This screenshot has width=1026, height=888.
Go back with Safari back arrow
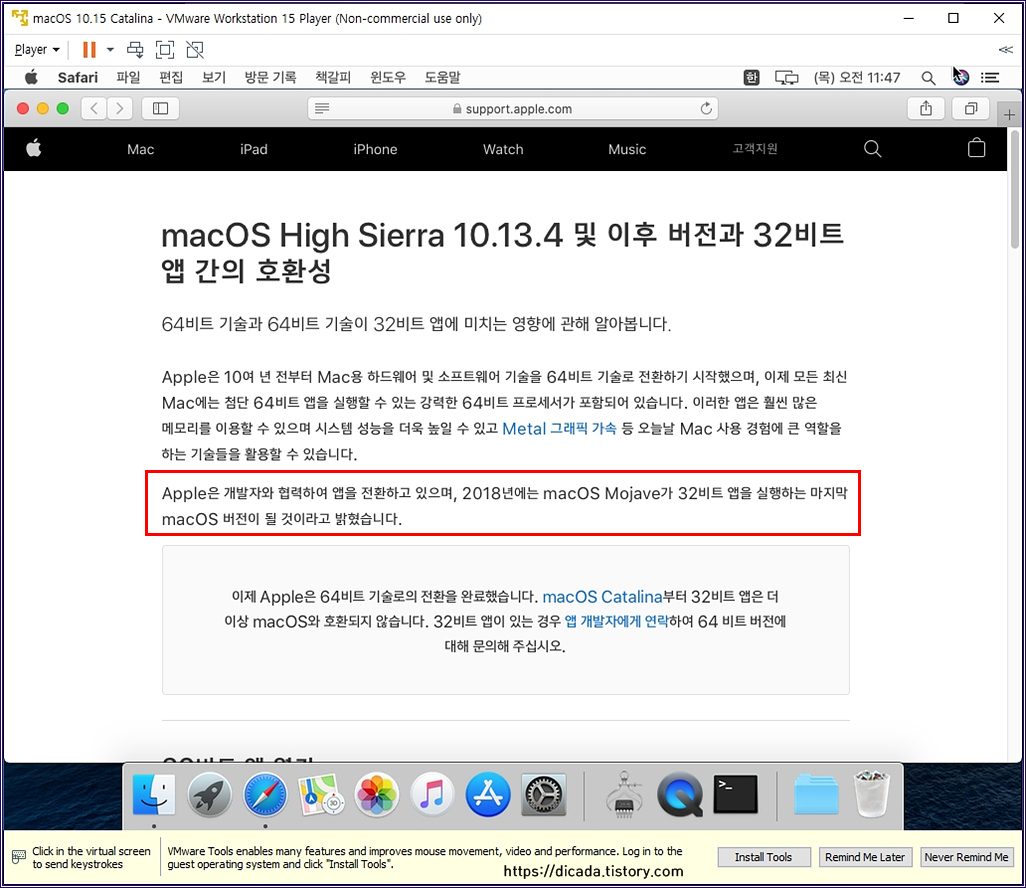pyautogui.click(x=94, y=108)
